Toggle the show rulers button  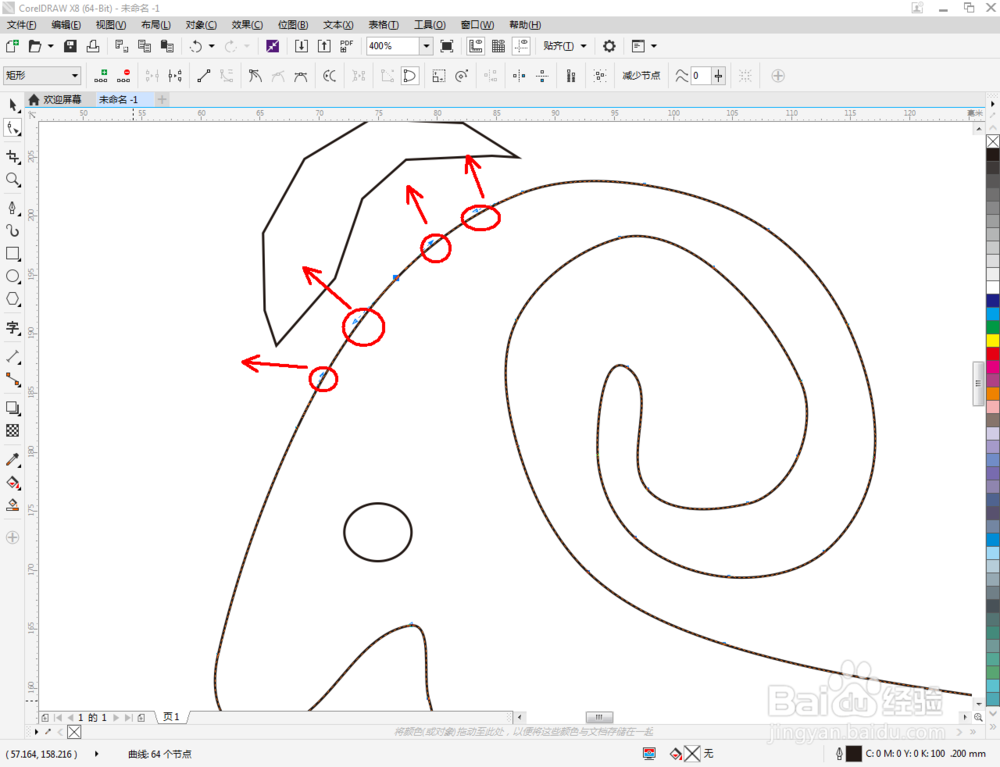tap(475, 46)
